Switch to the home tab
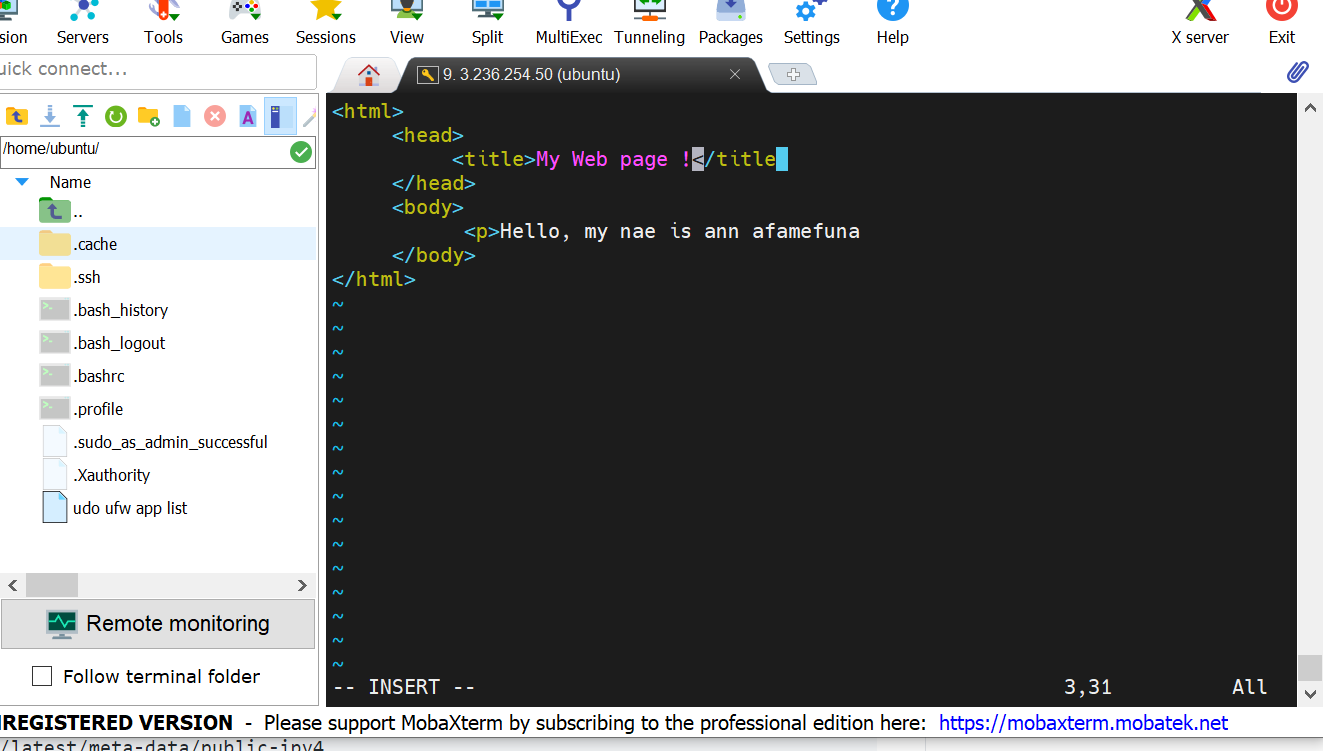1323x751 pixels. 369,75
